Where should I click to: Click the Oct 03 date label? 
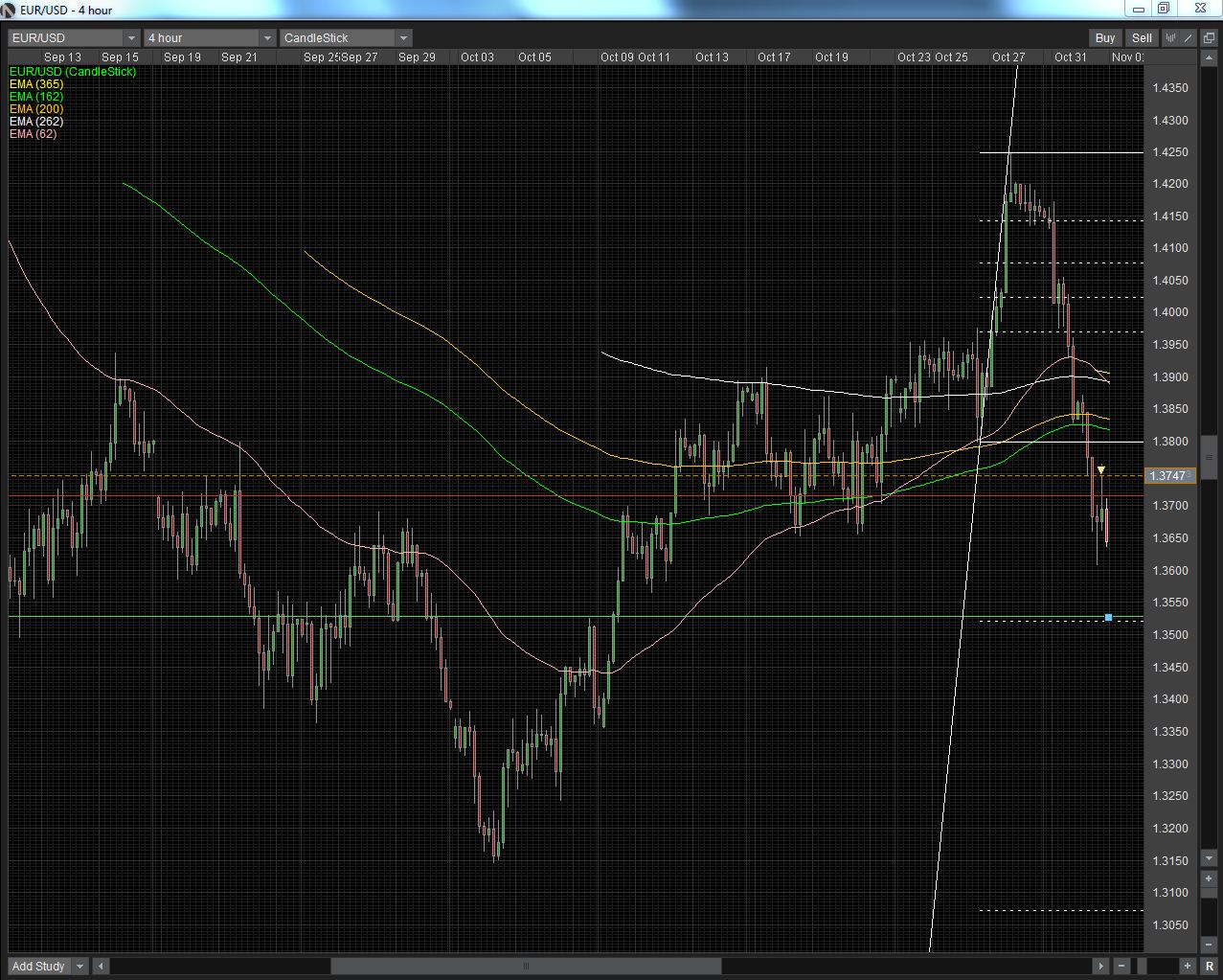(477, 57)
